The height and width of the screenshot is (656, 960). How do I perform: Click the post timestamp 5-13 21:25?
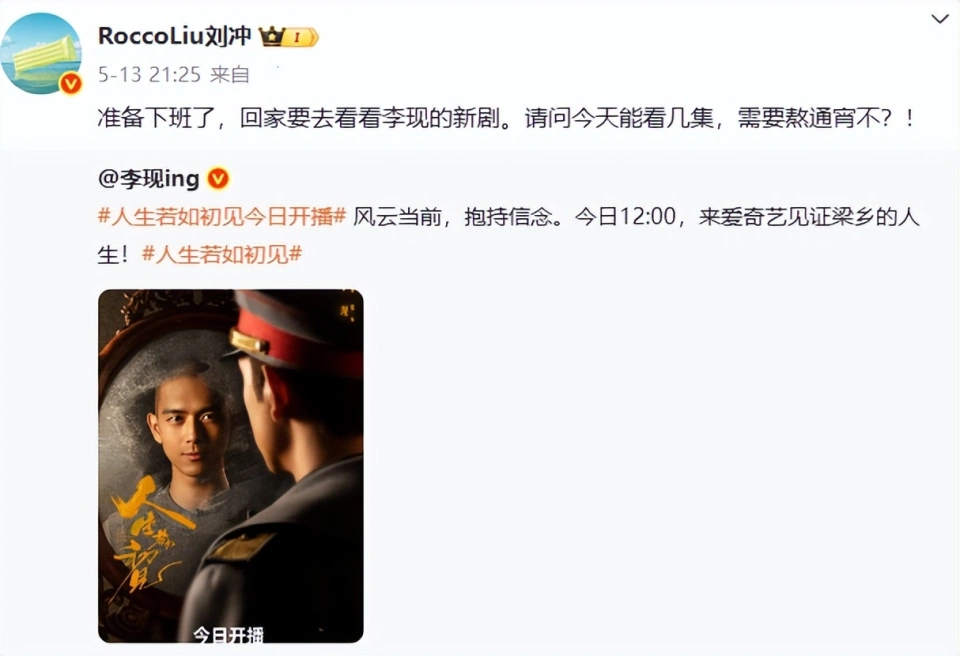(x=149, y=75)
